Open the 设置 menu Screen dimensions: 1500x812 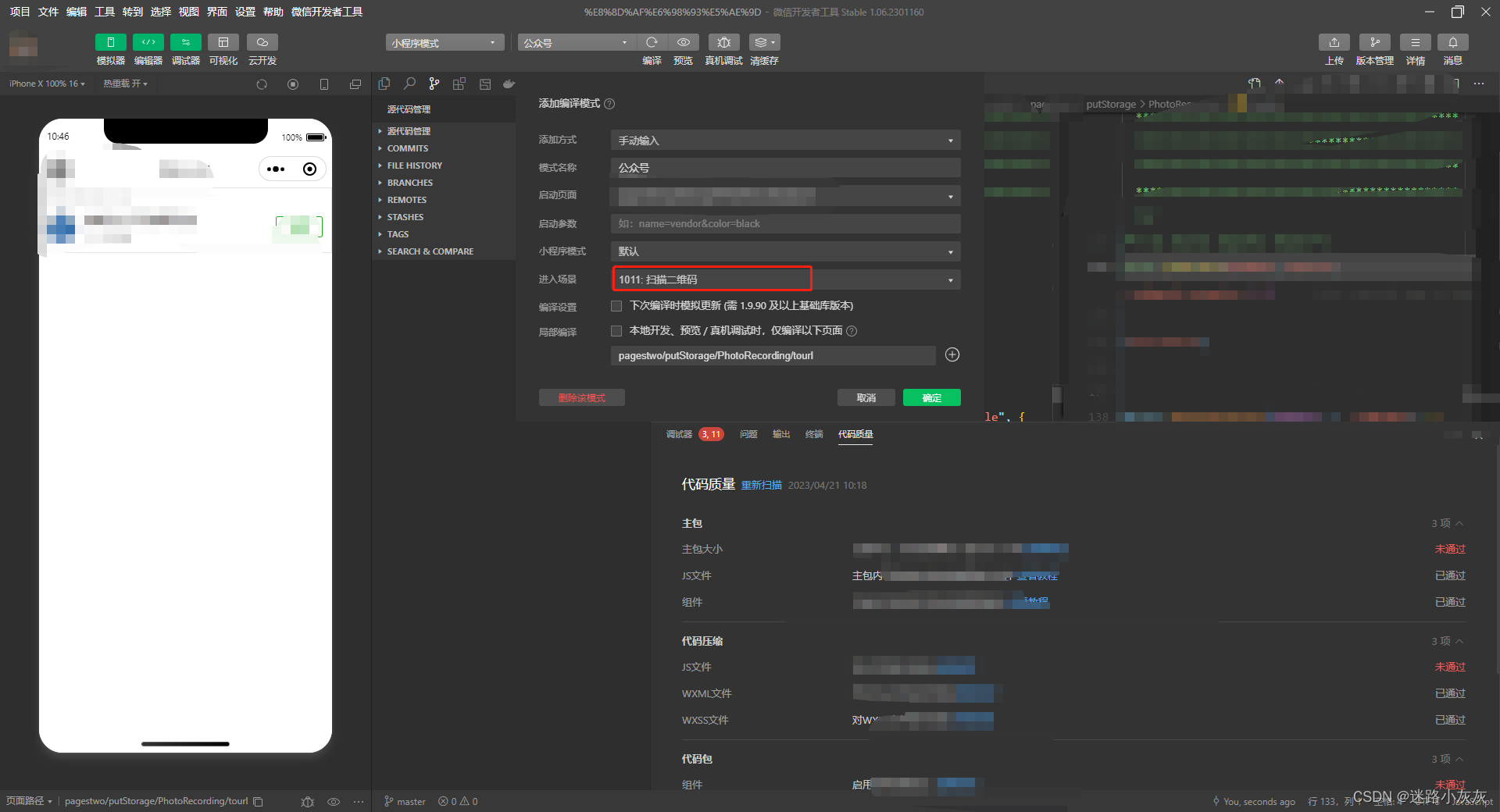click(245, 12)
